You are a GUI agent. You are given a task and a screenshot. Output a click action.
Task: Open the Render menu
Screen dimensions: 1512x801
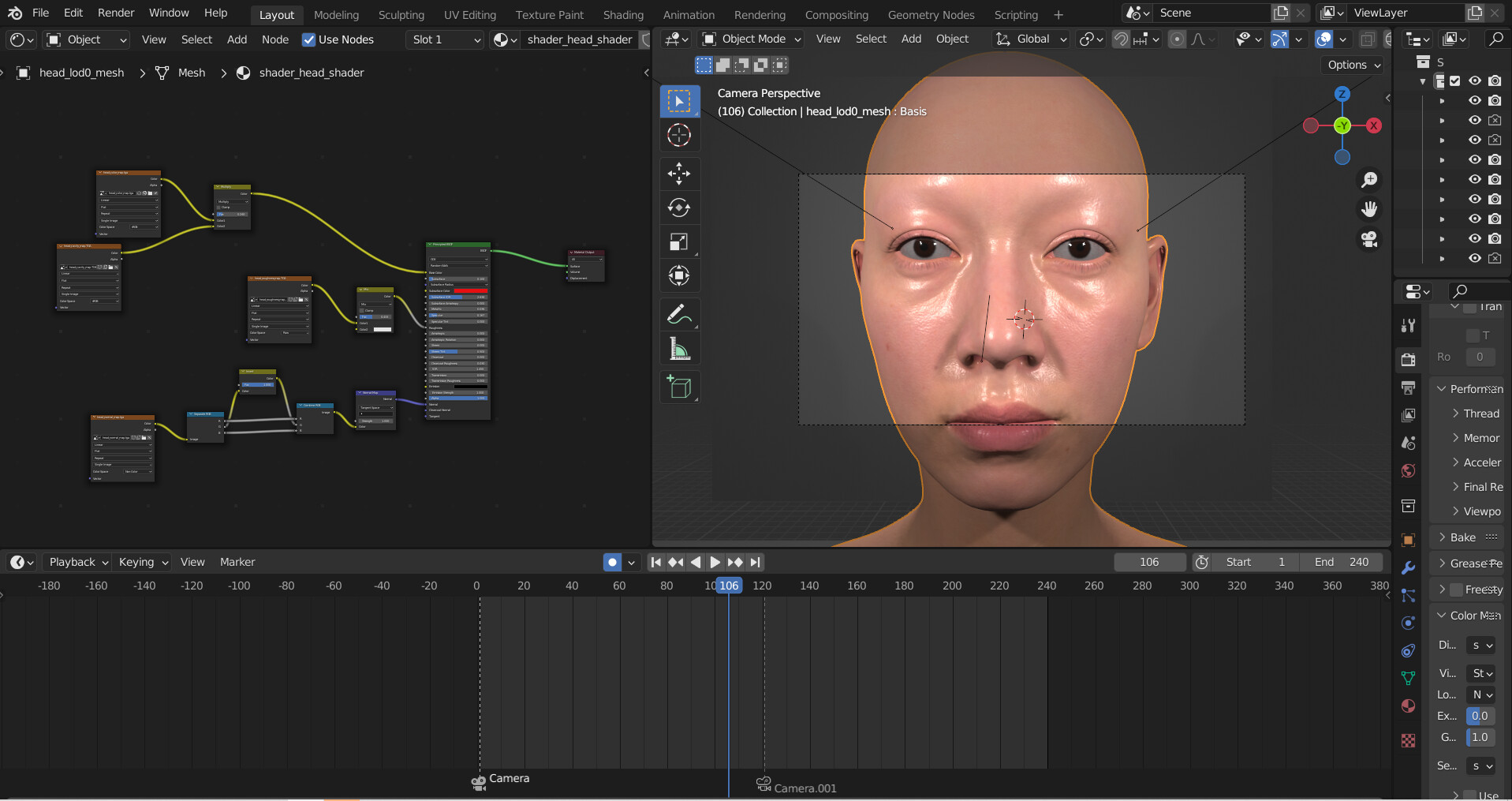point(115,13)
